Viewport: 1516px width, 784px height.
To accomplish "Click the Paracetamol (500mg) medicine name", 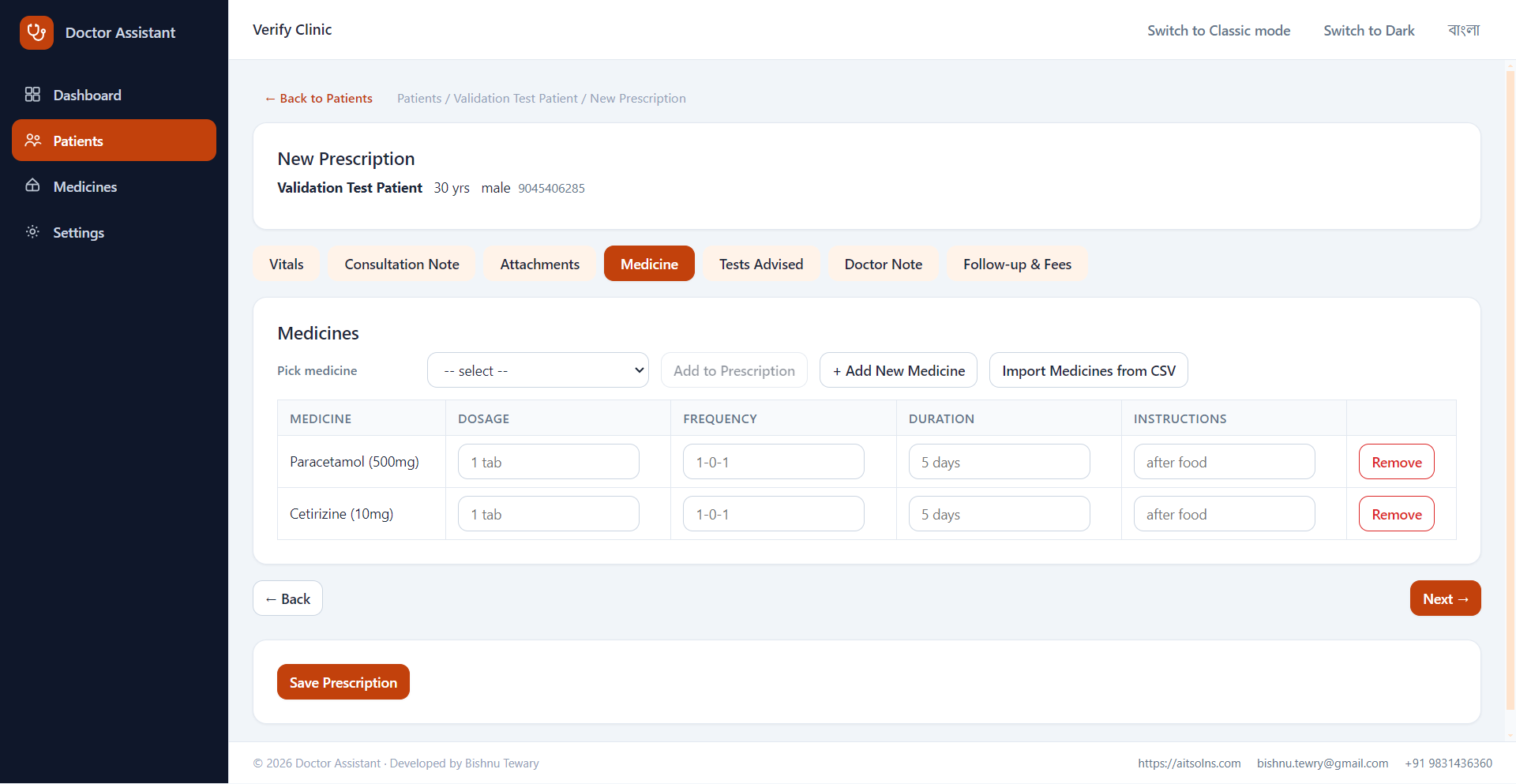I will [355, 462].
